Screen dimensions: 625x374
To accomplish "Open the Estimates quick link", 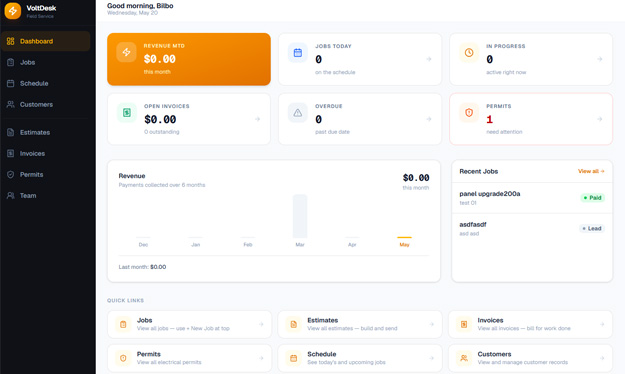I will tap(360, 324).
